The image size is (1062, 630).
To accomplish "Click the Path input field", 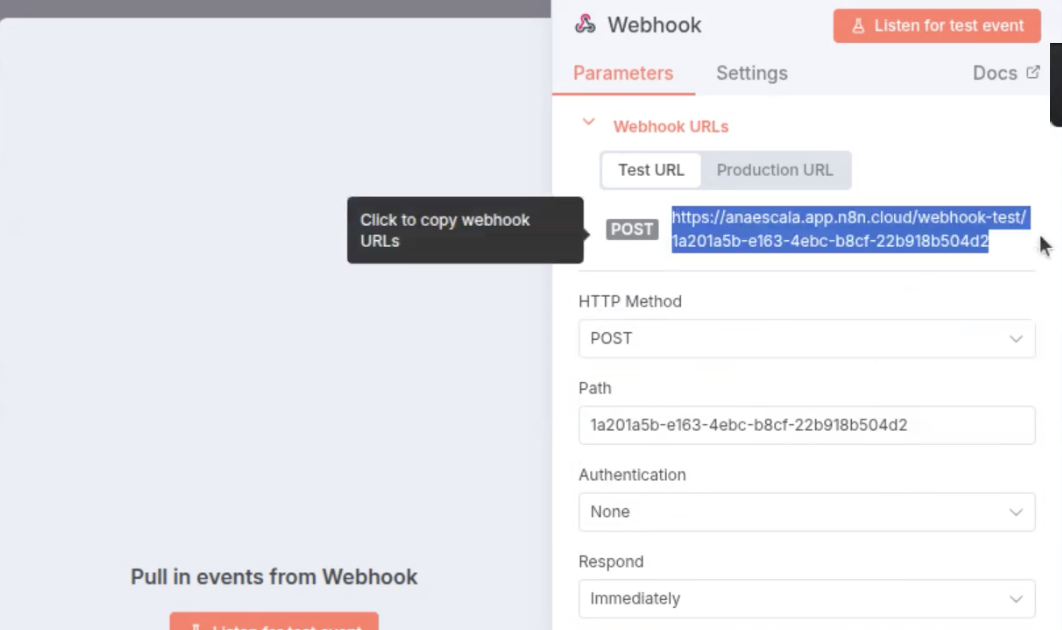I will click(807, 425).
